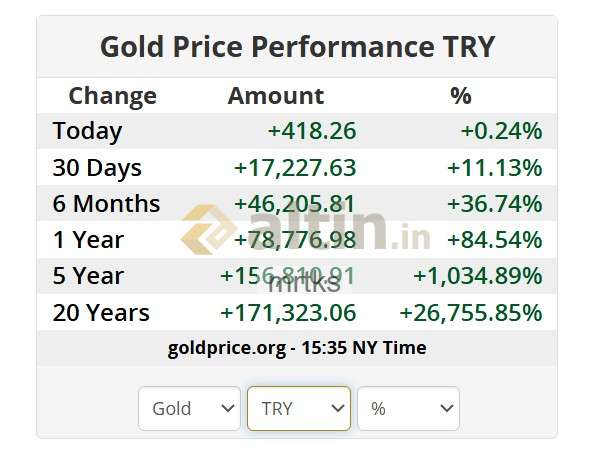Select the +46,205.81 six-month amount
This screenshot has height=457, width=609.
(294, 204)
